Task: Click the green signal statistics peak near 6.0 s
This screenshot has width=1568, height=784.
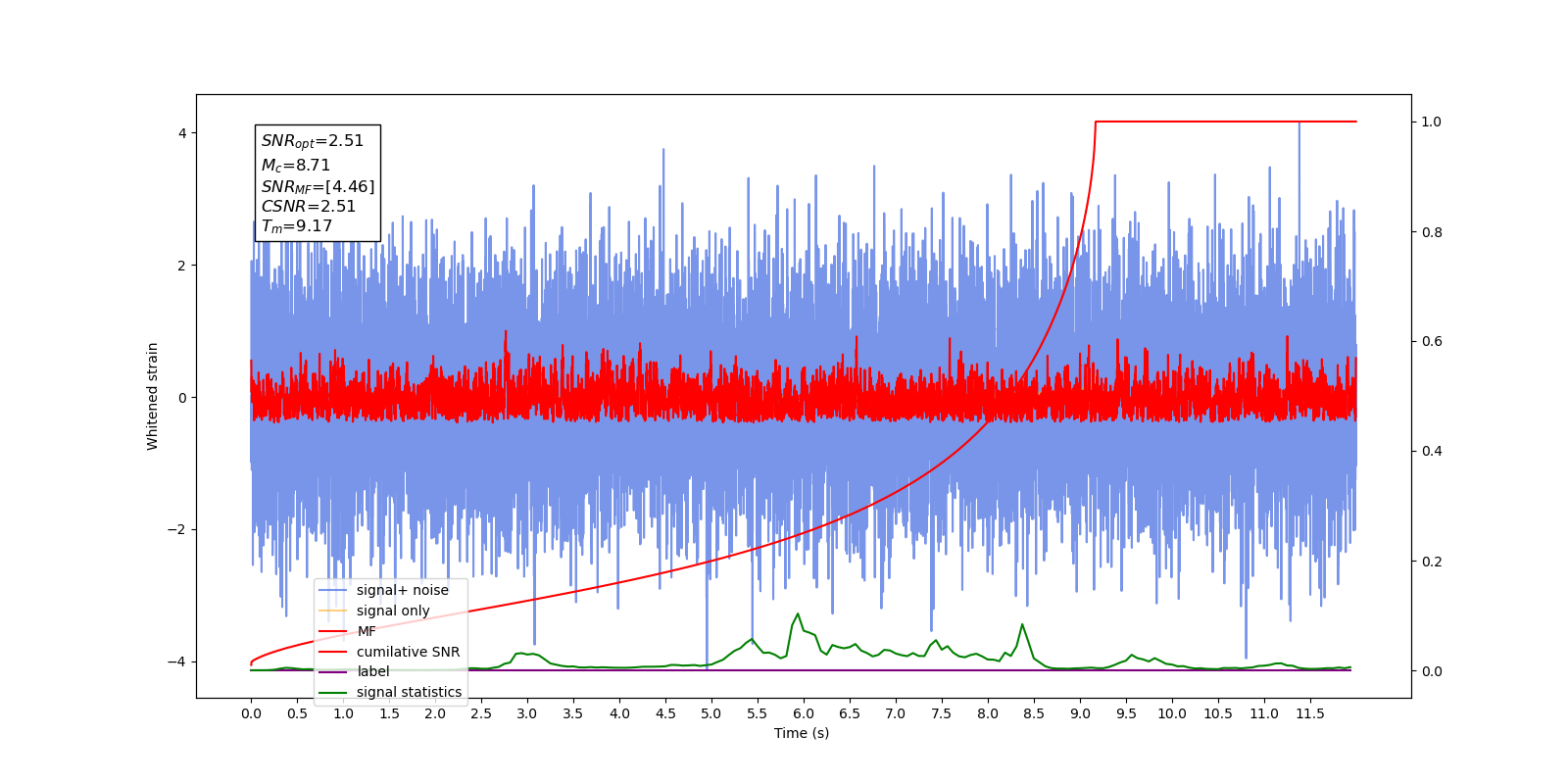Action: pos(798,614)
